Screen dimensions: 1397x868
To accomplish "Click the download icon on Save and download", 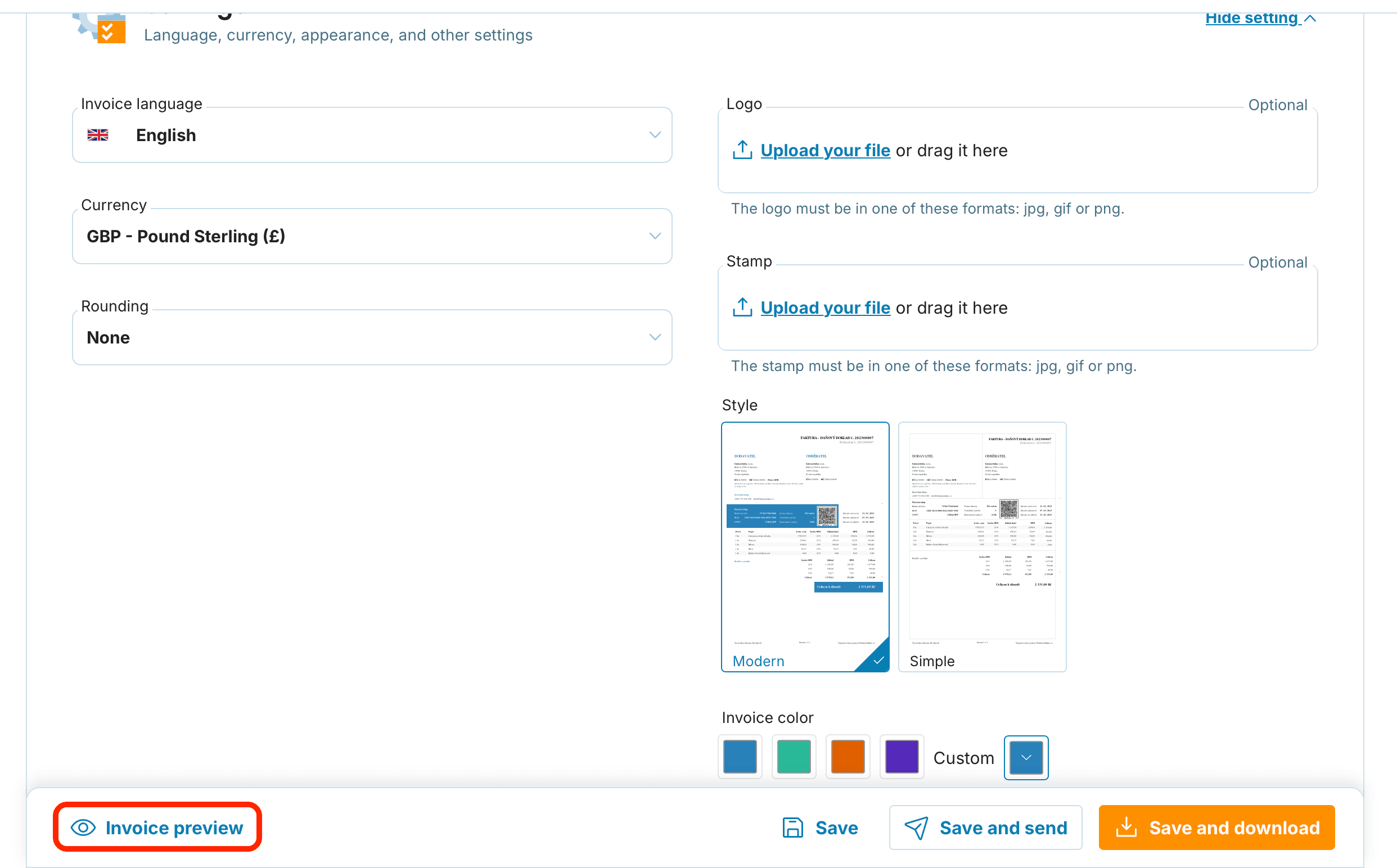I will tap(1126, 827).
